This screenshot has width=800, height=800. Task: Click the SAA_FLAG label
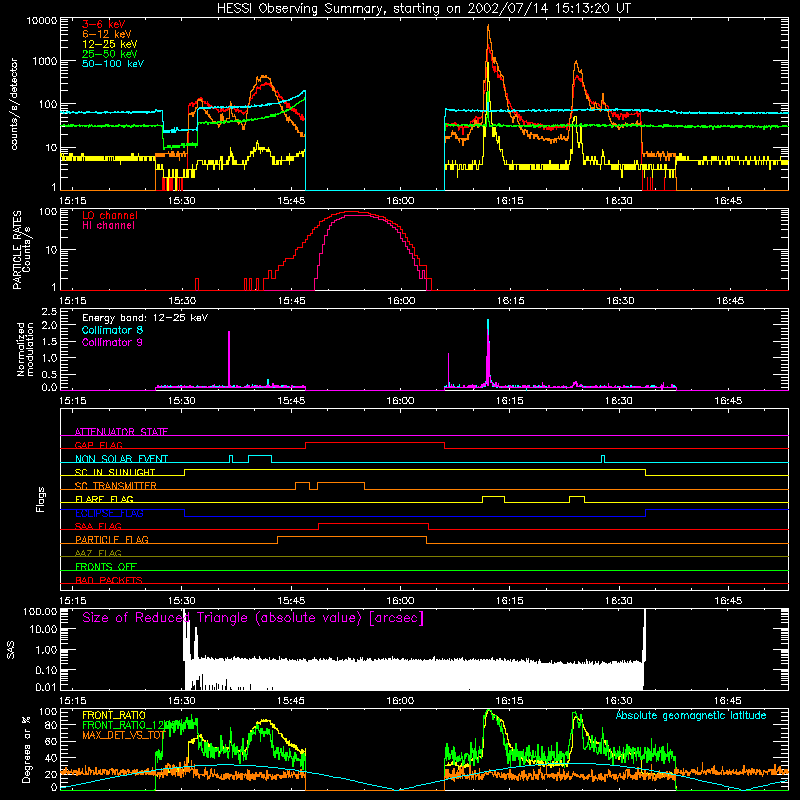click(x=98, y=526)
